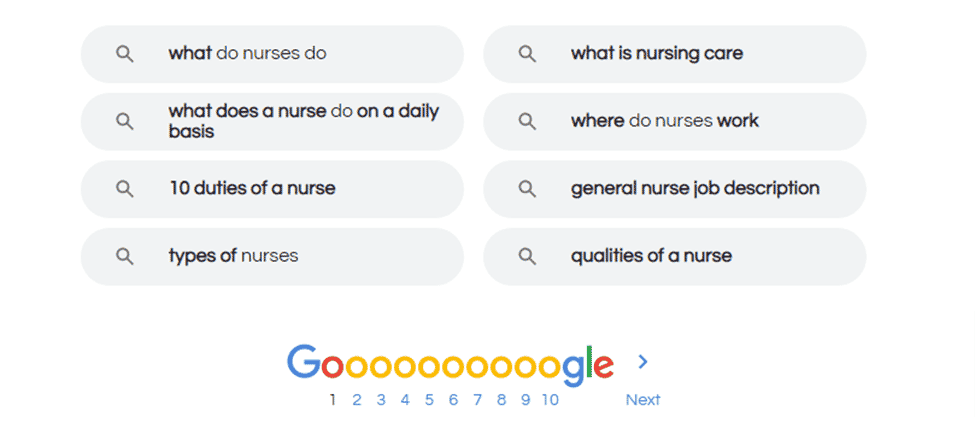Viewport: 975px width, 440px height.
Task: Open the 'Next' results page link
Action: [643, 400]
